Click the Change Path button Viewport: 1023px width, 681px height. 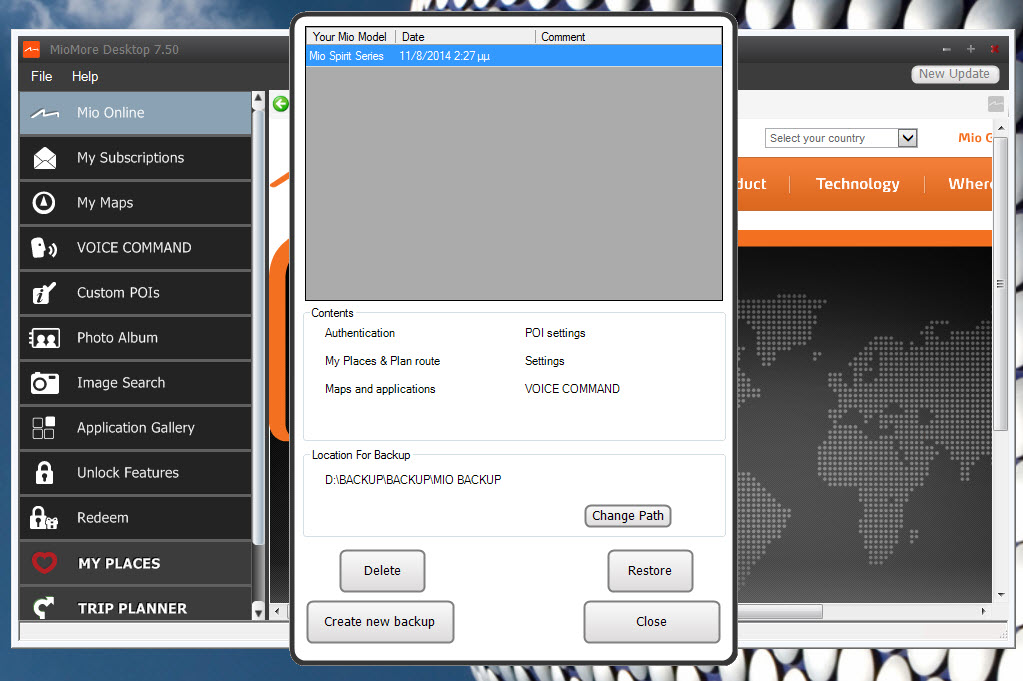pyautogui.click(x=628, y=516)
